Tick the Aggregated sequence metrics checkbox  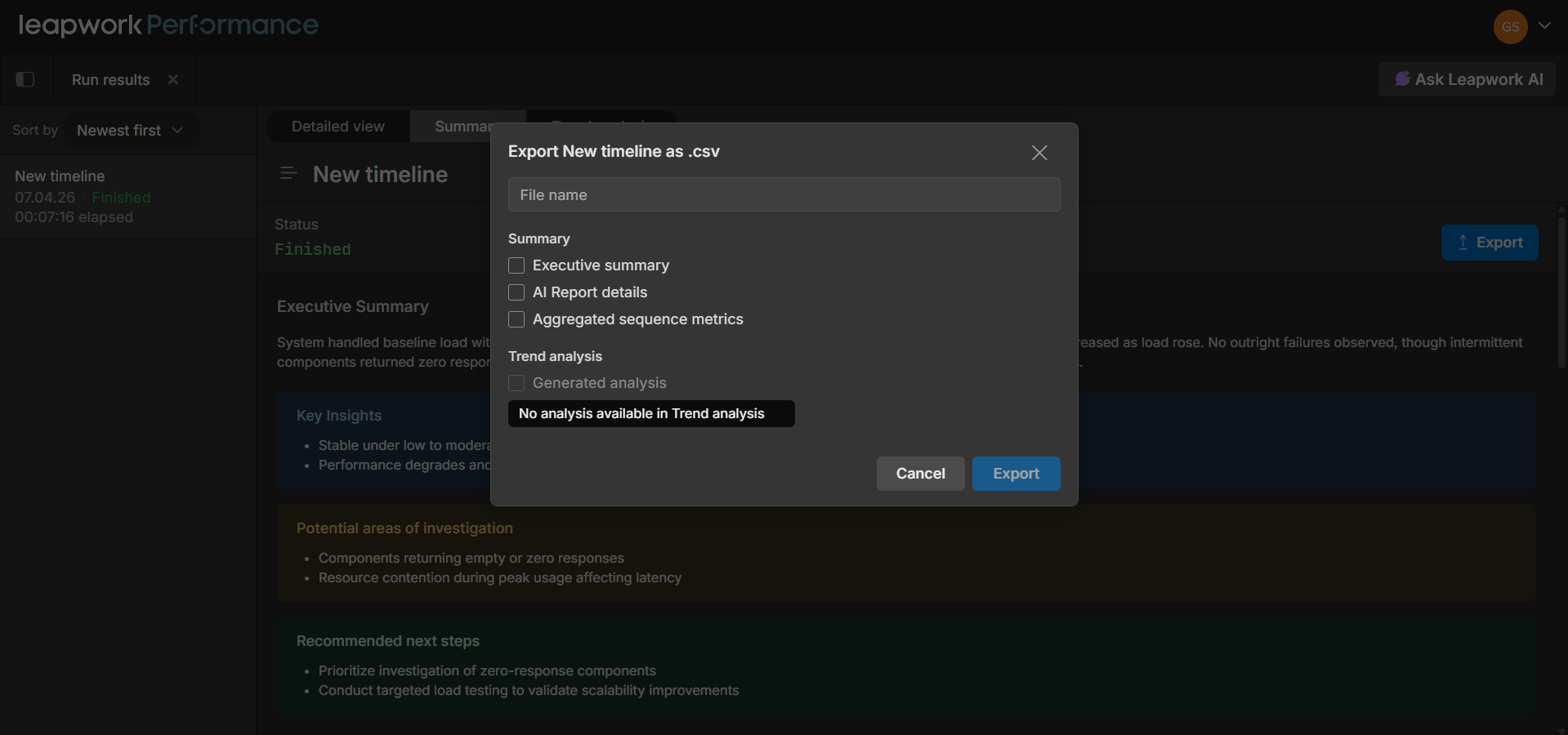pos(516,319)
